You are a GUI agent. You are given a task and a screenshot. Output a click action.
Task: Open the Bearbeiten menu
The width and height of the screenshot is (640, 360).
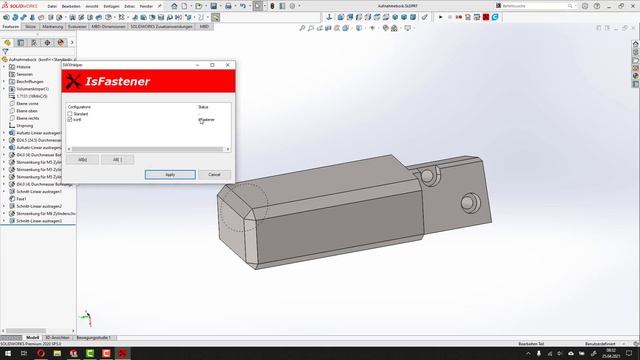[x=71, y=6]
